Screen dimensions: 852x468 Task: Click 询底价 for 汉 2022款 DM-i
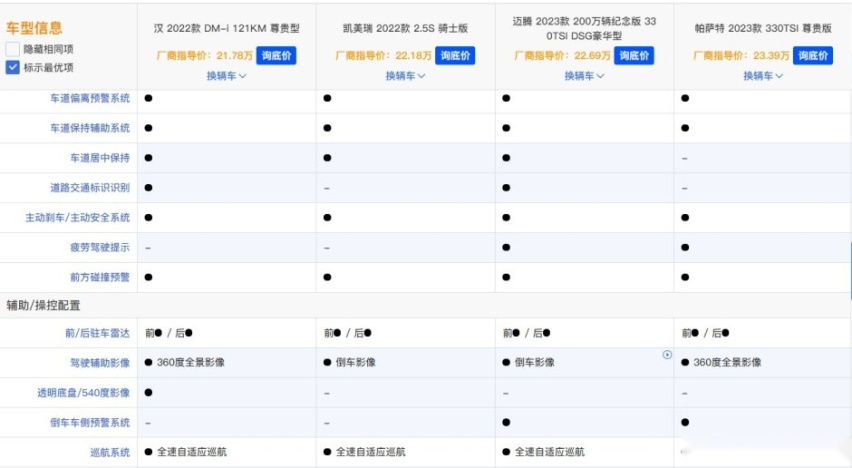point(276,55)
